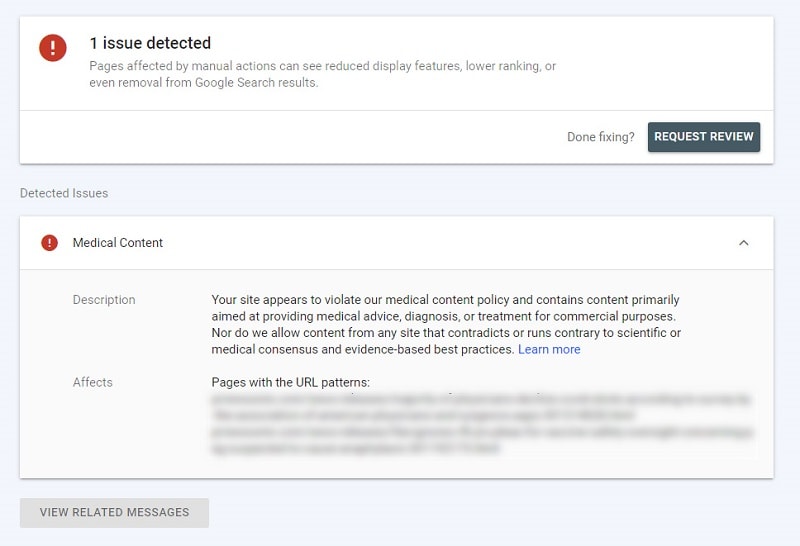The width and height of the screenshot is (800, 546).
Task: Click the '1 issue detected' heading
Action: coord(150,43)
